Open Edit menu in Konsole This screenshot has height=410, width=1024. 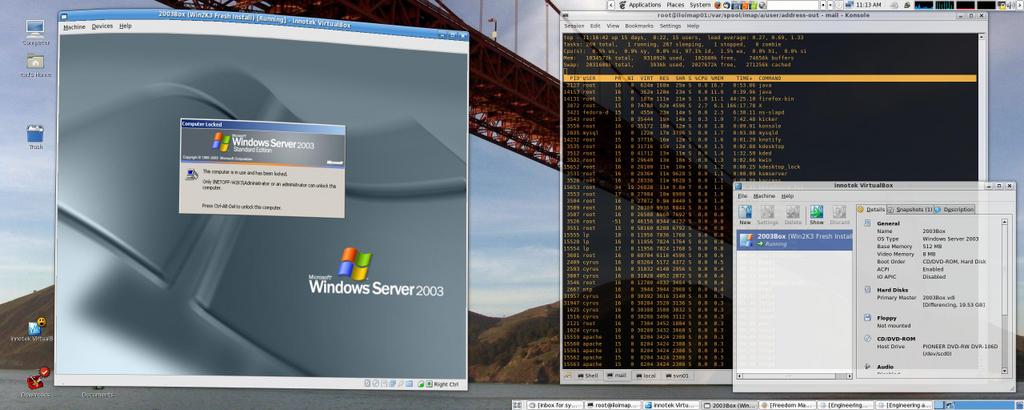click(595, 26)
